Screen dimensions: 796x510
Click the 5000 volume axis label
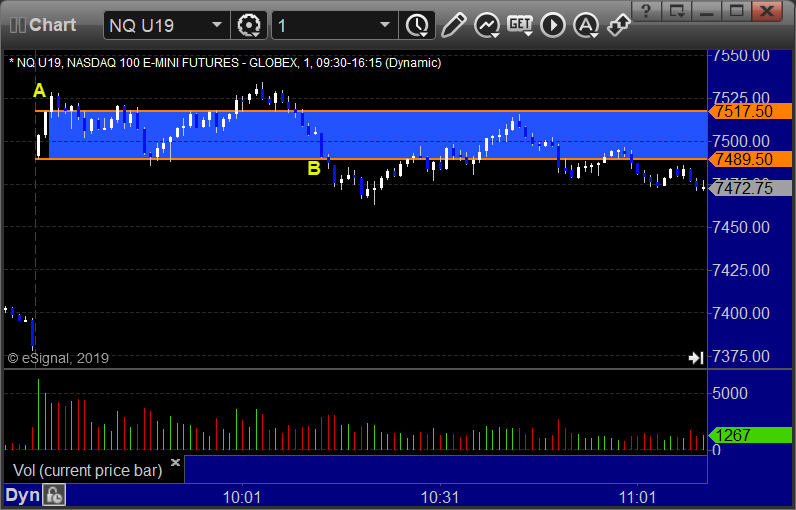point(729,393)
